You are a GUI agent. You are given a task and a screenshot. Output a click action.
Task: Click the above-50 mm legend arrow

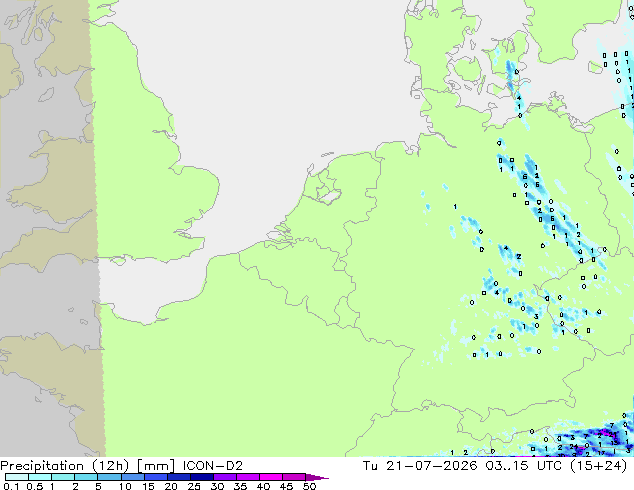pos(317,477)
